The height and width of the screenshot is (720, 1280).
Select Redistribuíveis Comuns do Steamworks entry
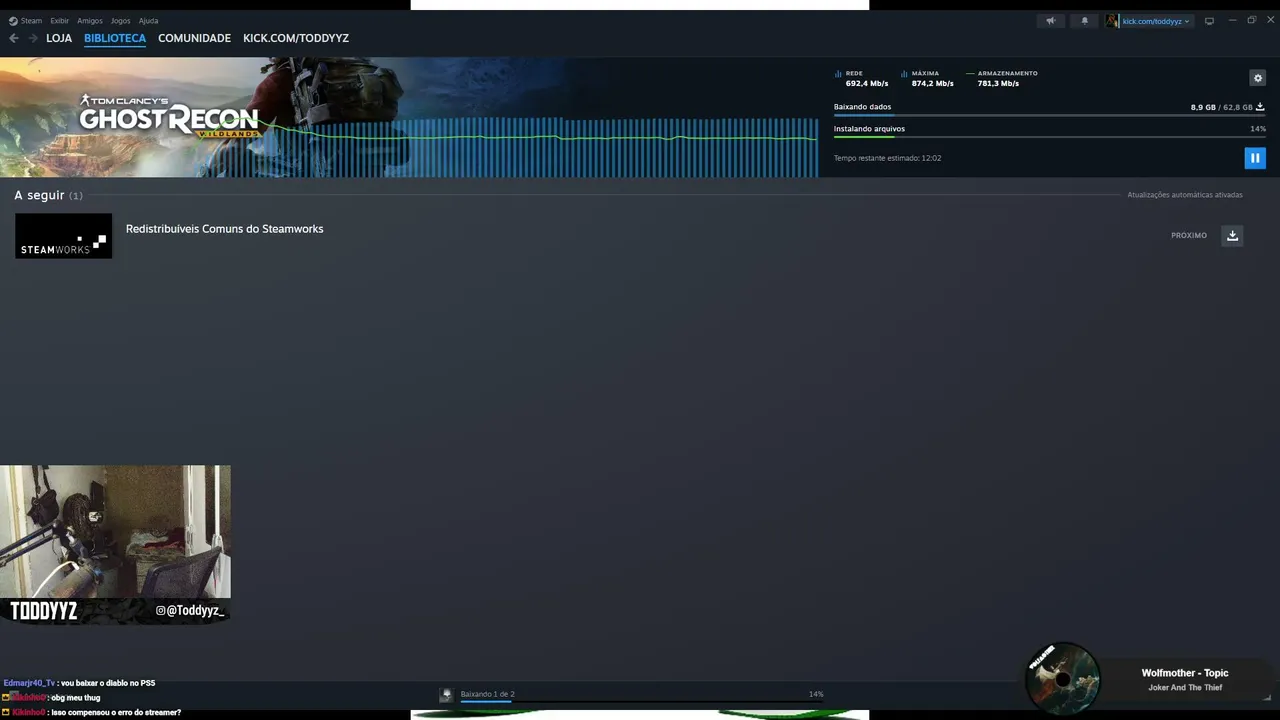tap(225, 229)
